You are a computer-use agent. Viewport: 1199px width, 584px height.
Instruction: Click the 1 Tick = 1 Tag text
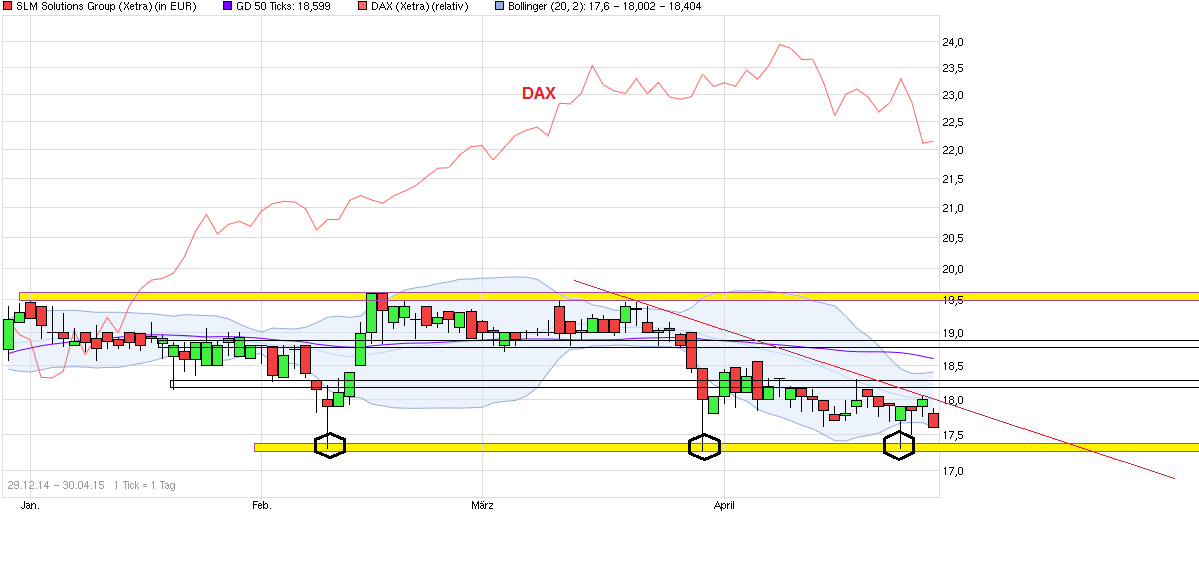click(145, 485)
